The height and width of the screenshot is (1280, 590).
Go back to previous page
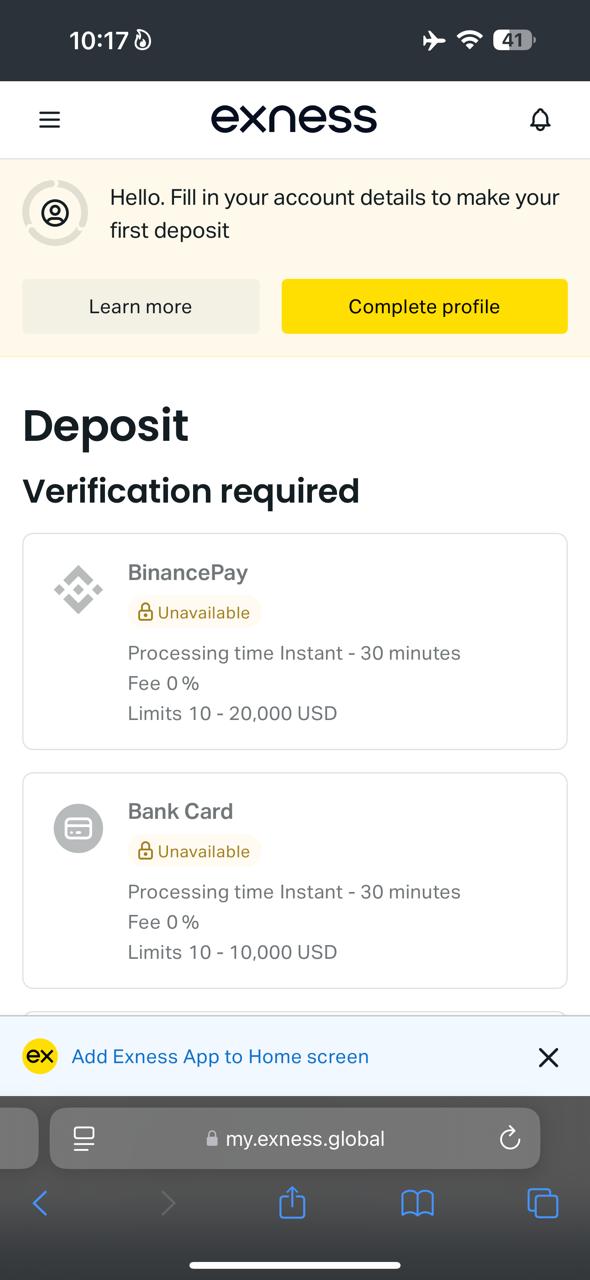[x=40, y=1203]
